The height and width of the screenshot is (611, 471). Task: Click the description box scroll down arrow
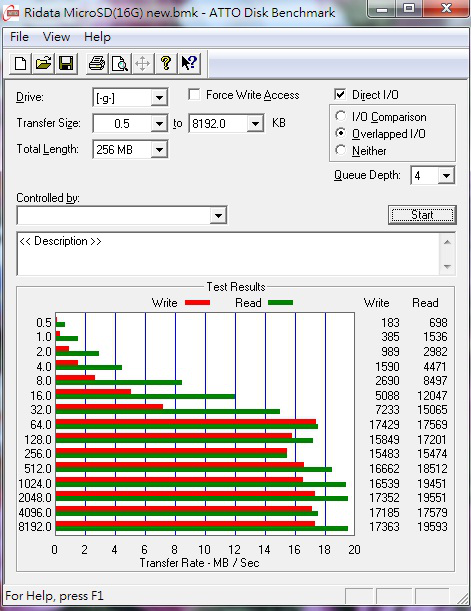tap(447, 267)
